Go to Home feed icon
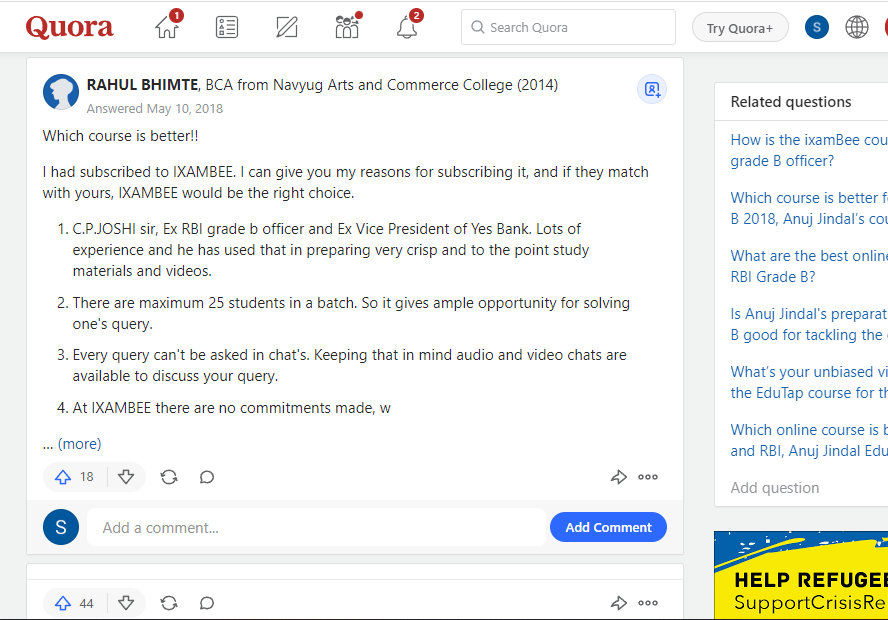Image resolution: width=888 pixels, height=620 pixels. pyautogui.click(x=168, y=25)
